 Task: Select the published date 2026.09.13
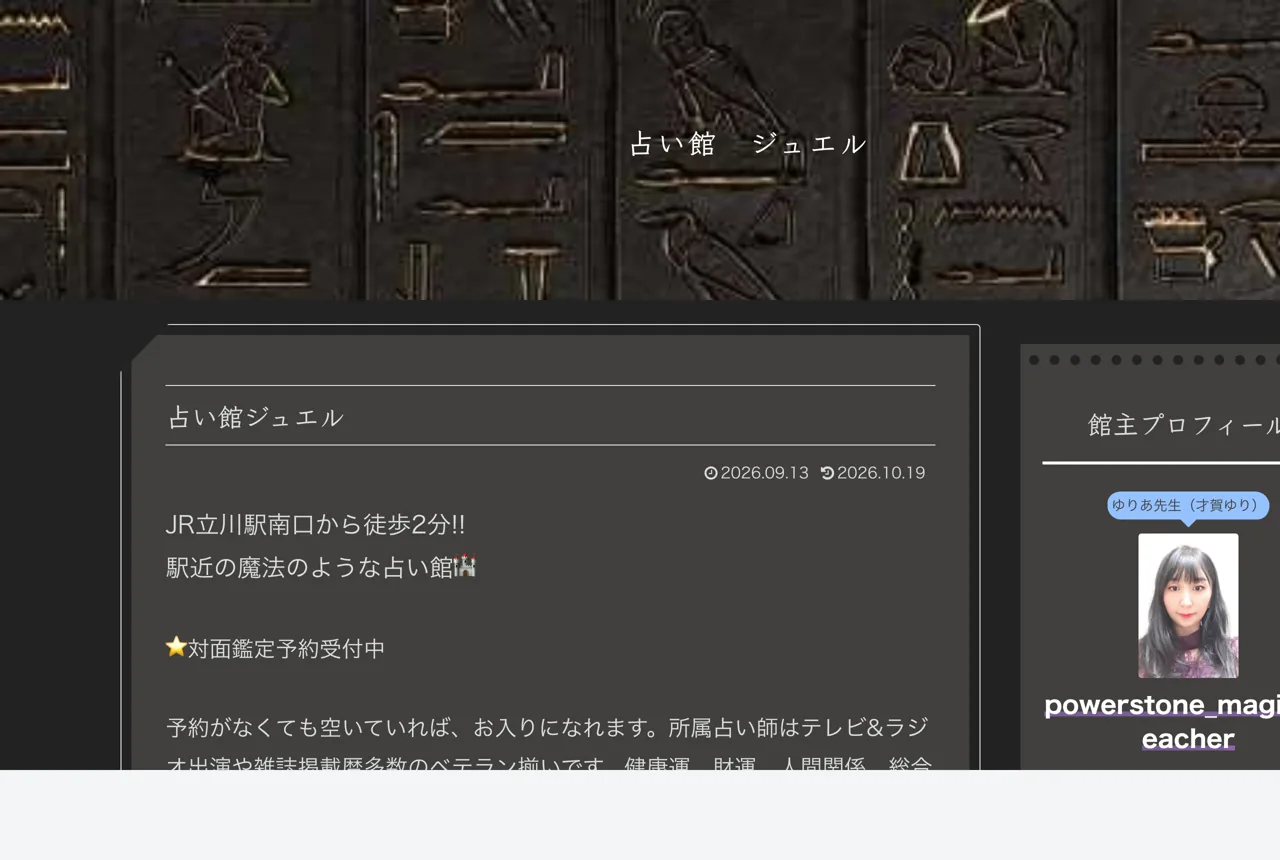pos(764,473)
